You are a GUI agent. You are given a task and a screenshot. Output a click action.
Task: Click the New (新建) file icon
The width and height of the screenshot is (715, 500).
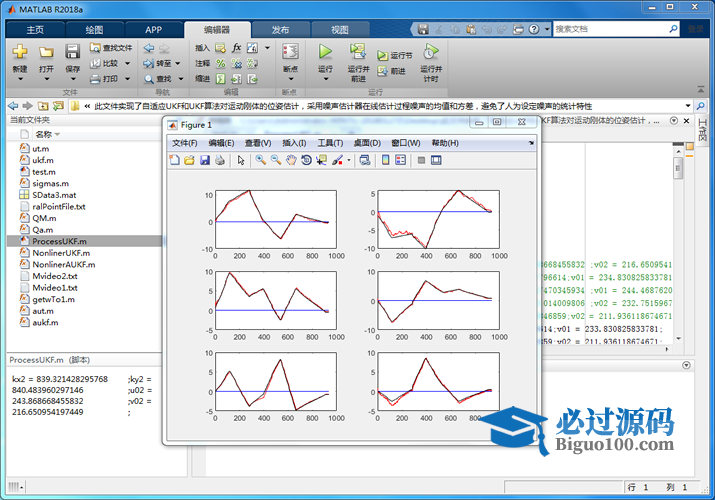click(20, 52)
